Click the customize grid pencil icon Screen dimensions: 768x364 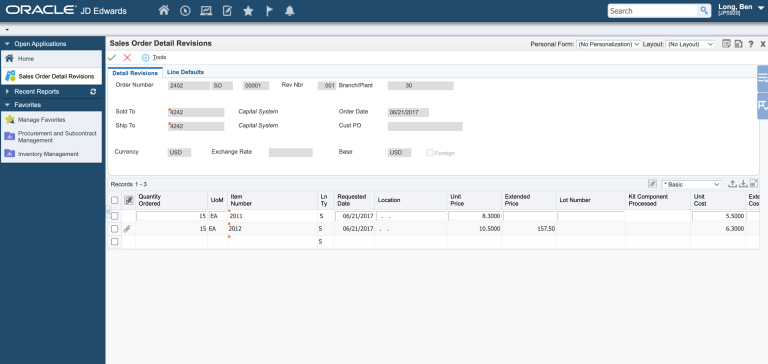(652, 184)
